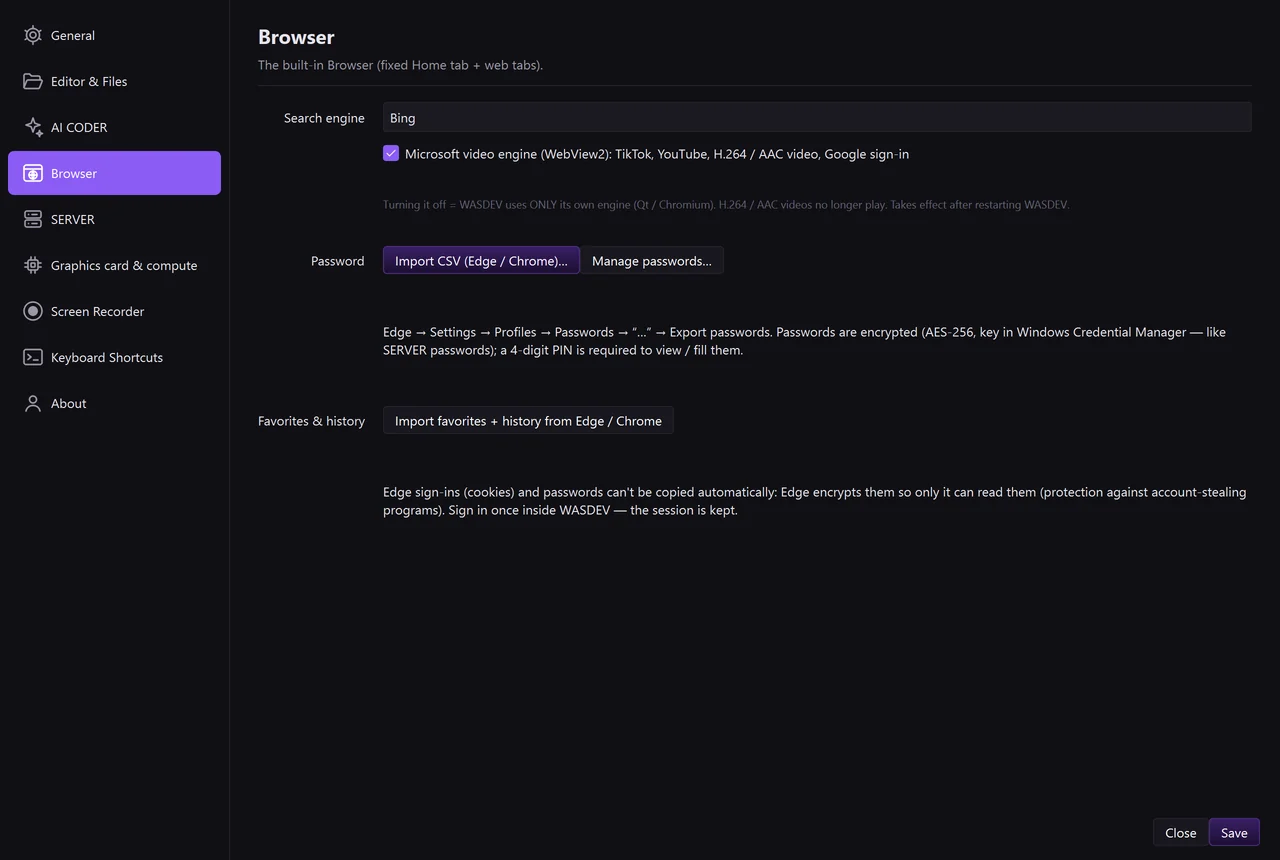
Task: Click the Browser globe window icon
Action: [x=33, y=173]
